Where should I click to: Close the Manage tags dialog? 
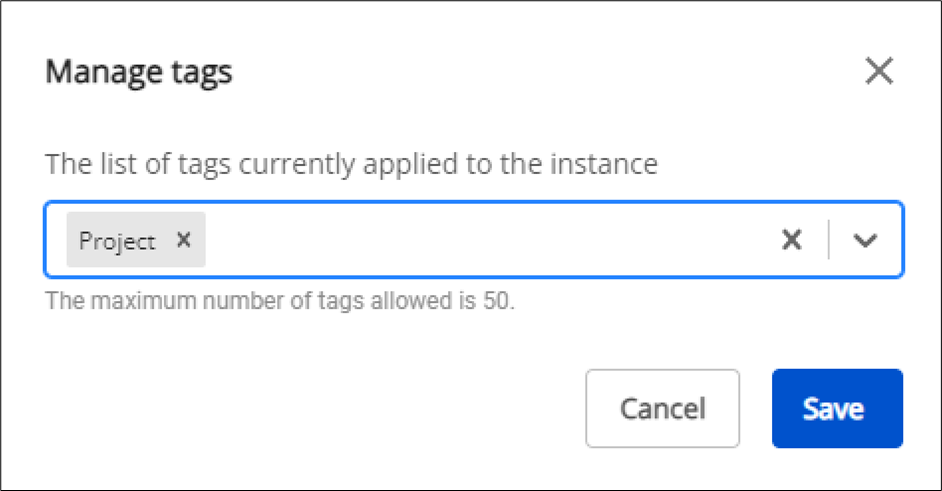(x=878, y=72)
